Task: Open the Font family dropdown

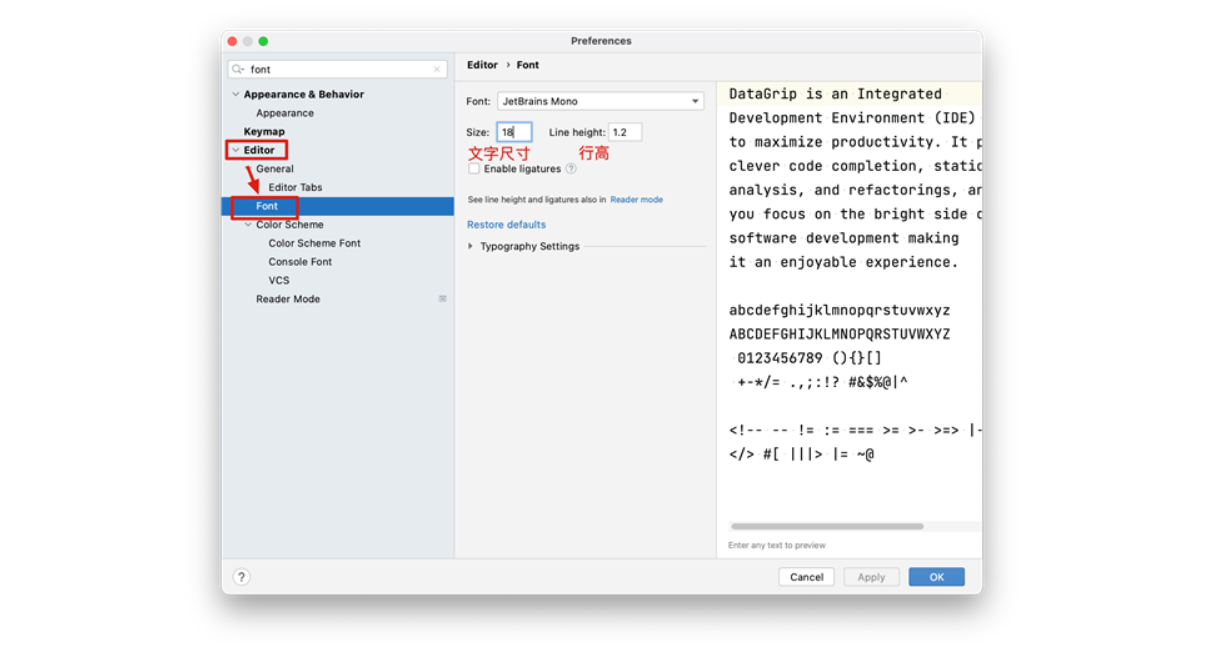Action: click(x=600, y=101)
